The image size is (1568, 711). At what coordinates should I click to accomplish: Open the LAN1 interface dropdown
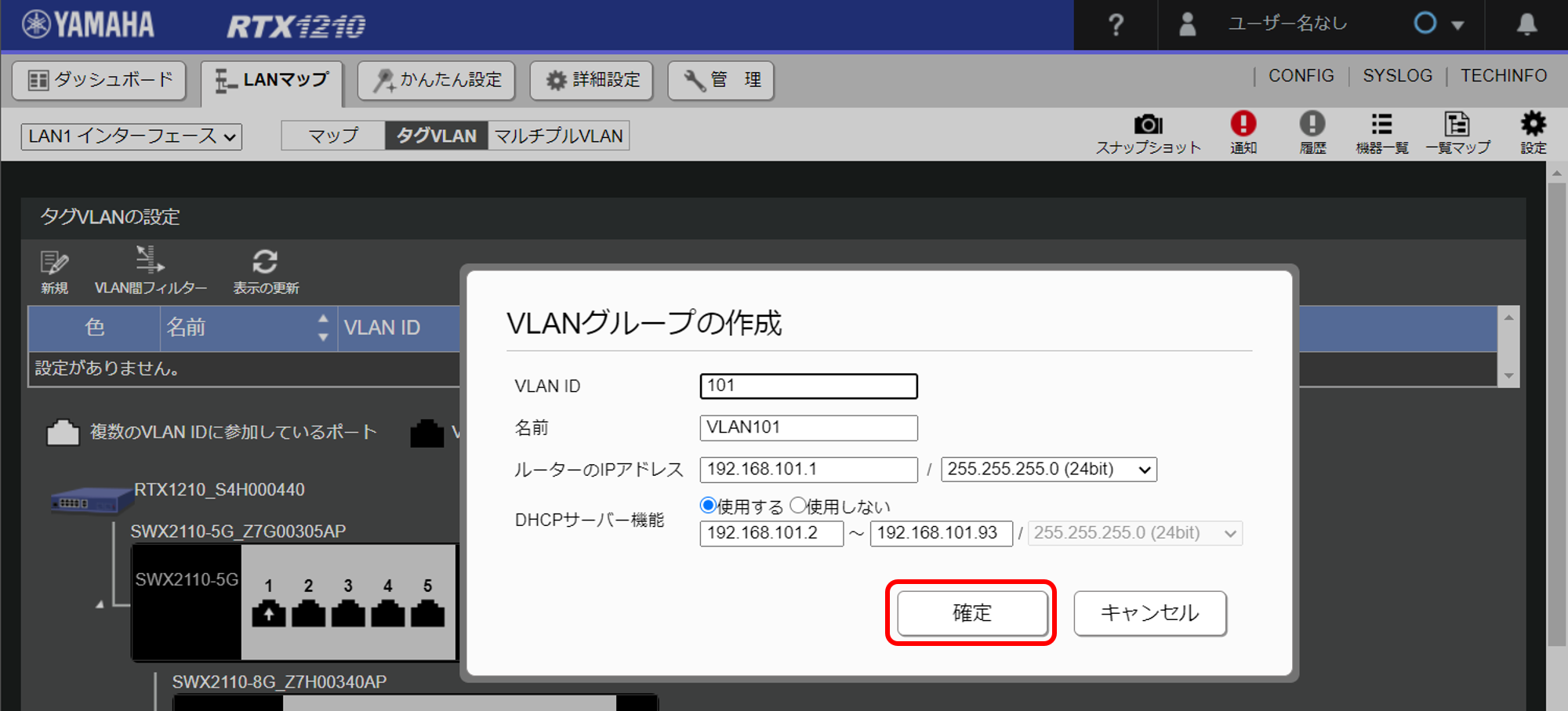click(x=131, y=136)
